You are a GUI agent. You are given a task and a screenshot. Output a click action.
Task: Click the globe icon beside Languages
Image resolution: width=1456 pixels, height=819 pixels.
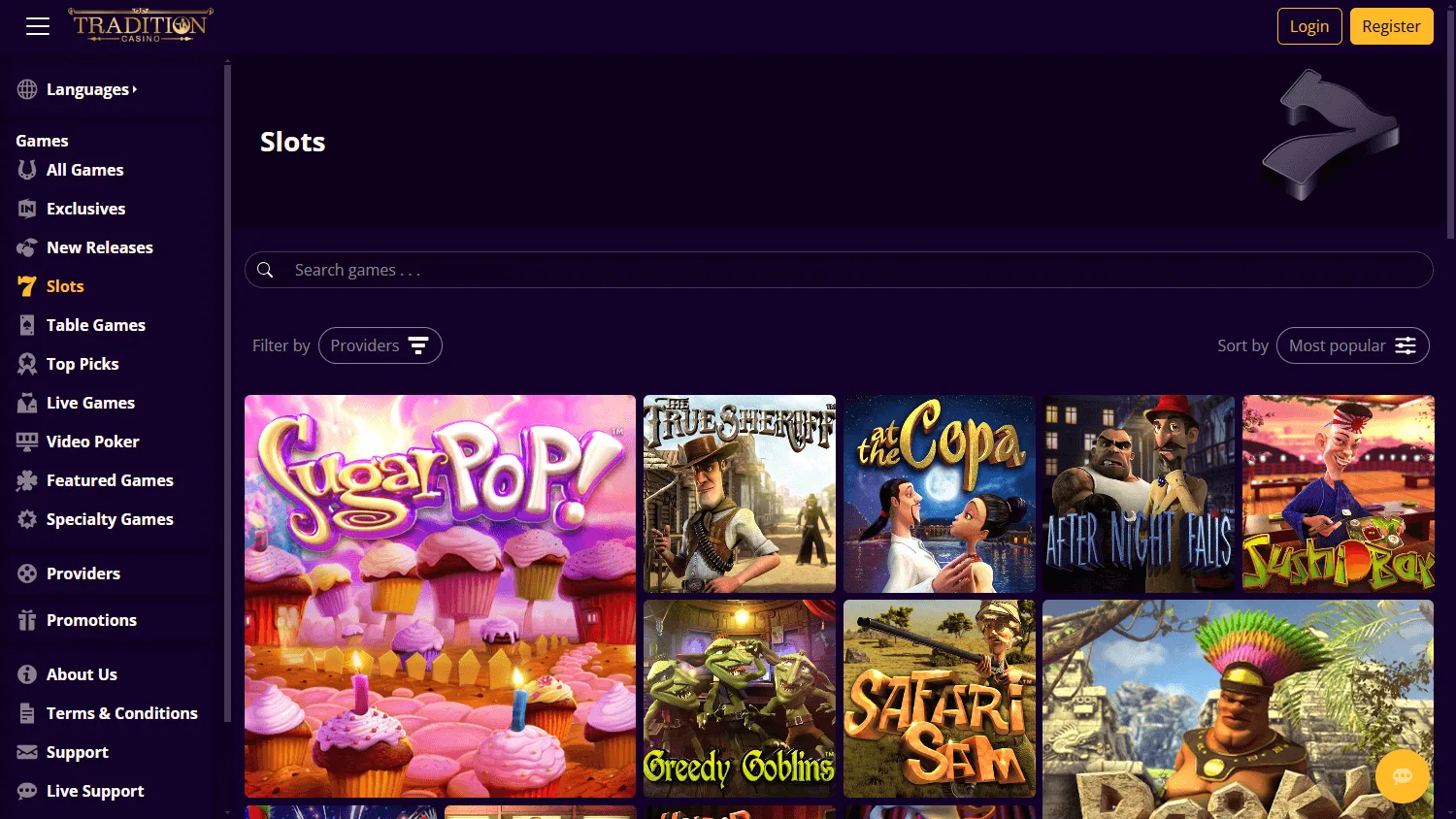coord(27,89)
